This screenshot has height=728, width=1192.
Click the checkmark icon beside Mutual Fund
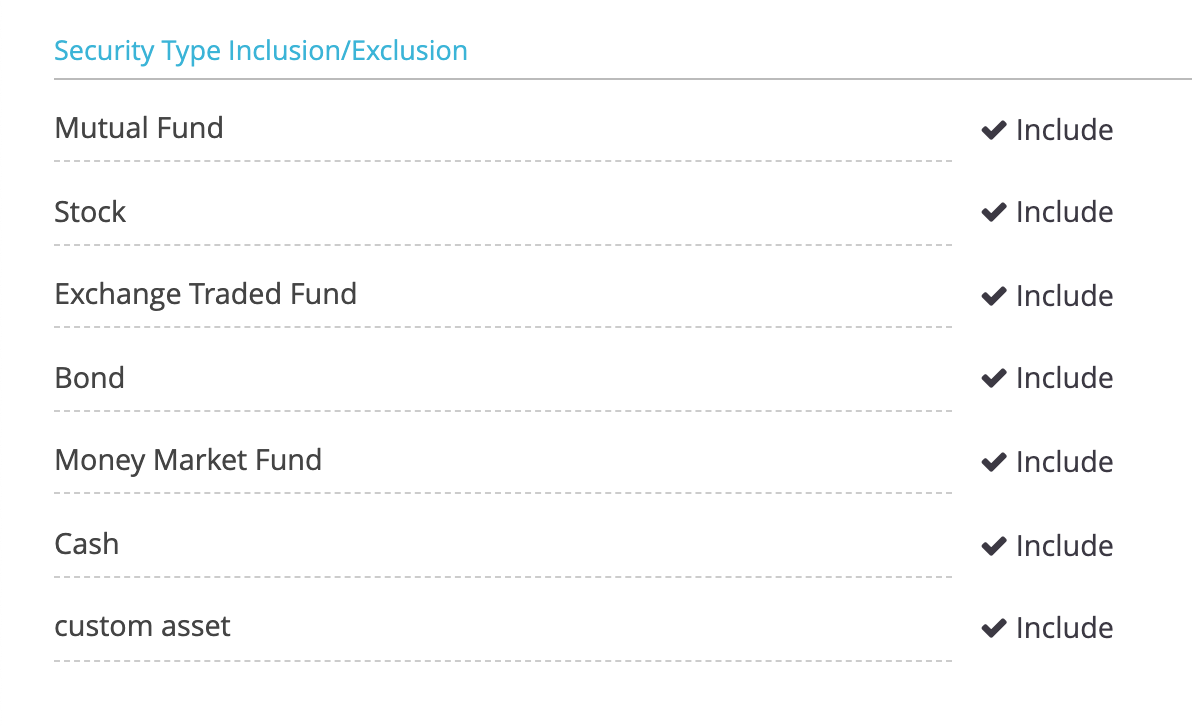click(x=994, y=130)
